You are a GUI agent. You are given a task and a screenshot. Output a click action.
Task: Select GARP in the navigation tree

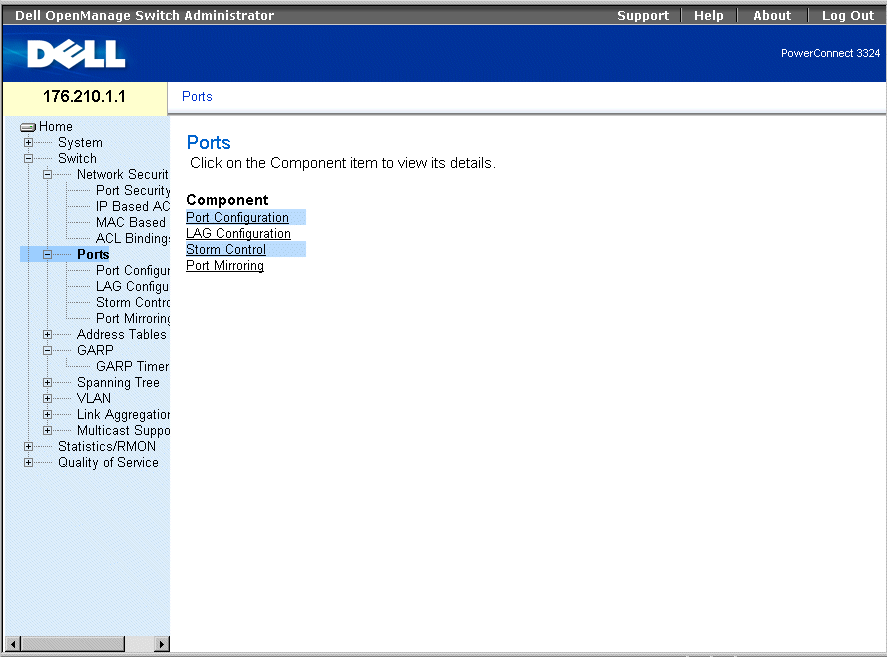click(95, 350)
